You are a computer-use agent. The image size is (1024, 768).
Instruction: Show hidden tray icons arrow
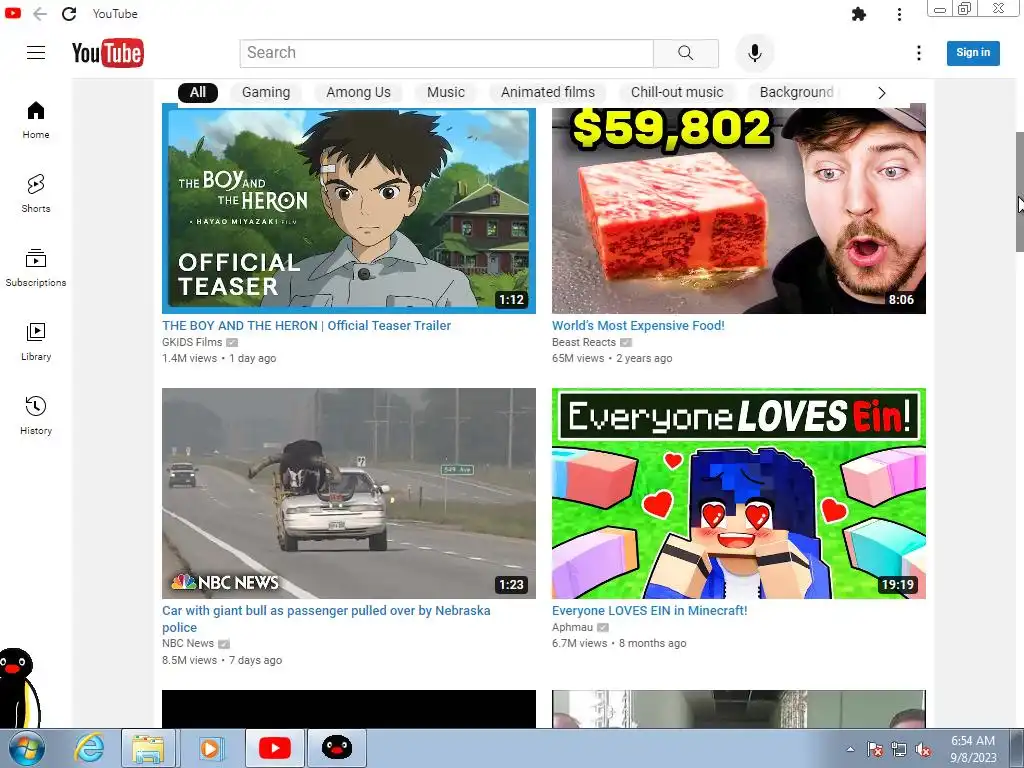point(850,750)
